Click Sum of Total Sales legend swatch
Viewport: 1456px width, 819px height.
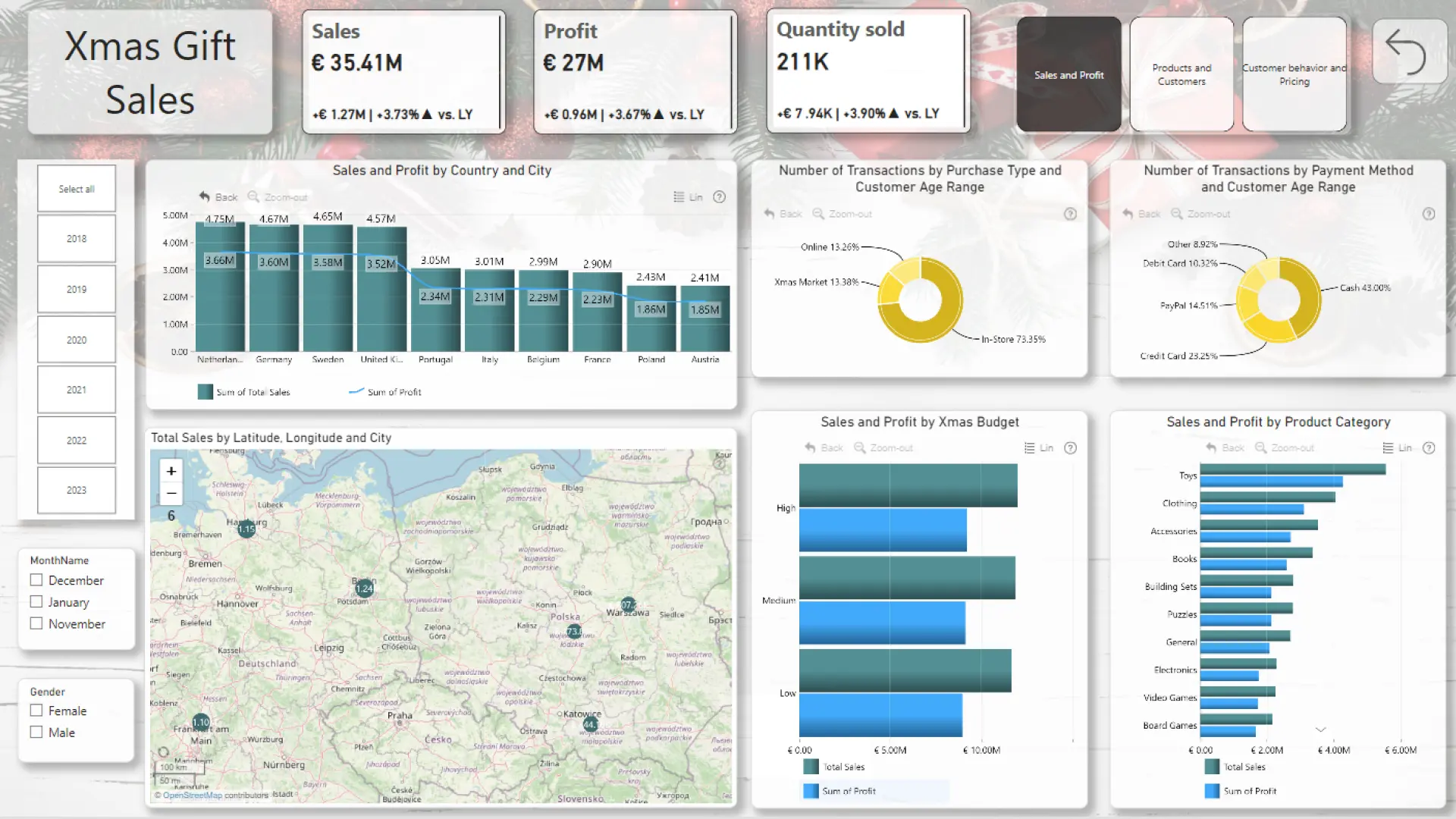(x=205, y=391)
